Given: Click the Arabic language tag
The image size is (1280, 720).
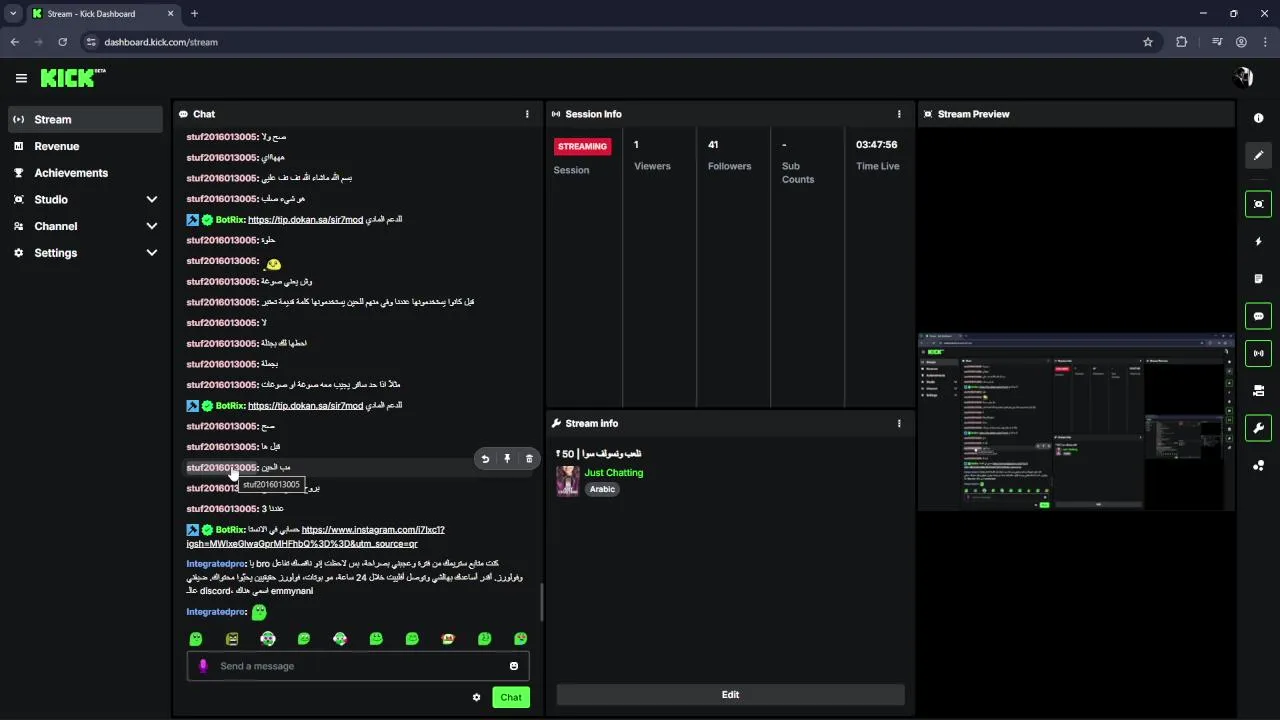Looking at the screenshot, I should (x=602, y=489).
